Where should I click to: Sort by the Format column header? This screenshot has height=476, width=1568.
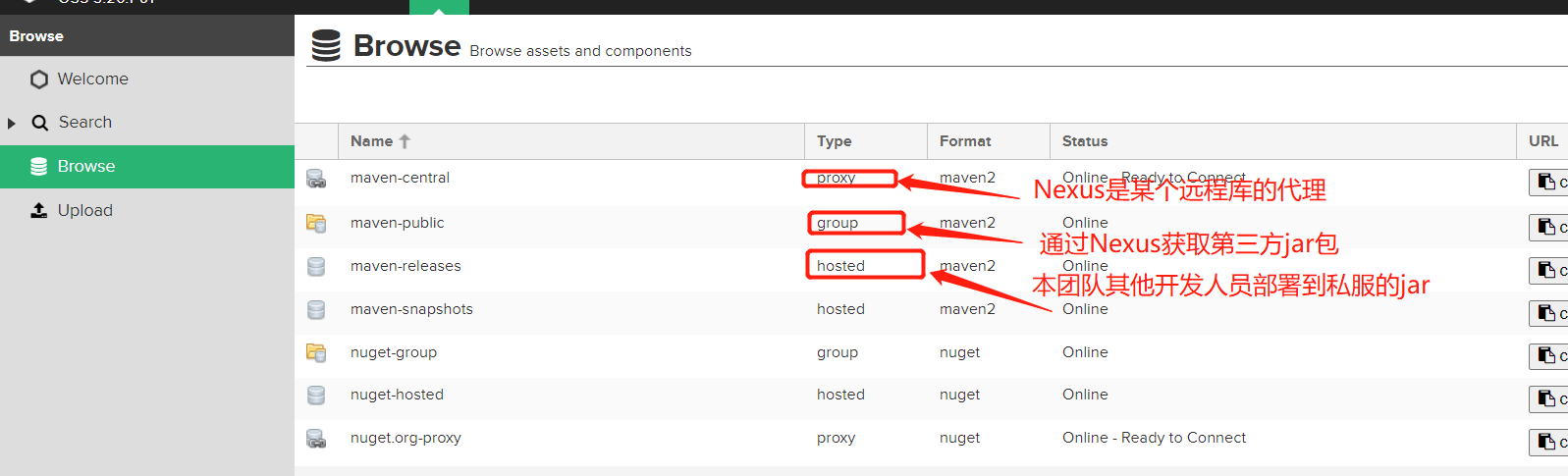[989, 141]
